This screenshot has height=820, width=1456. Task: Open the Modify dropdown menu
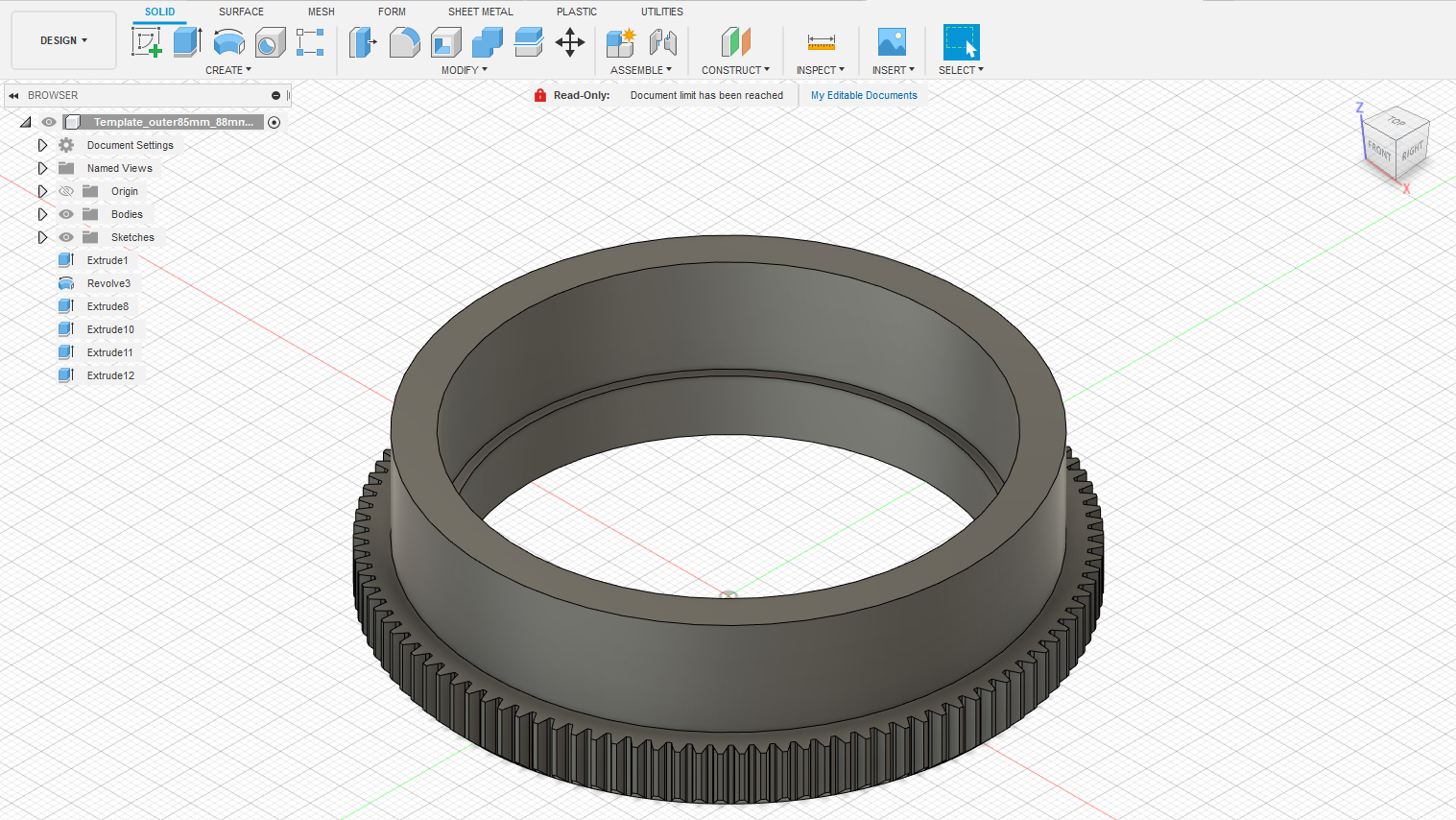(465, 70)
